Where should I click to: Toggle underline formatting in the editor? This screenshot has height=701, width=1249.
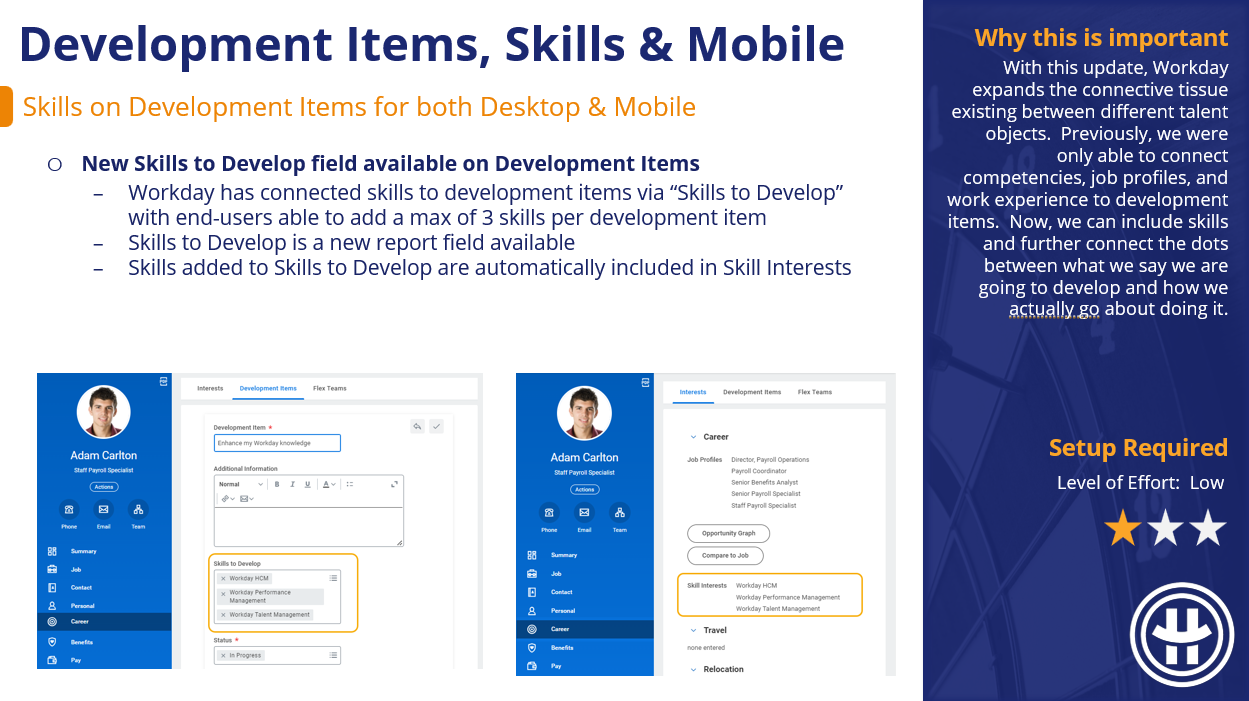(x=307, y=484)
